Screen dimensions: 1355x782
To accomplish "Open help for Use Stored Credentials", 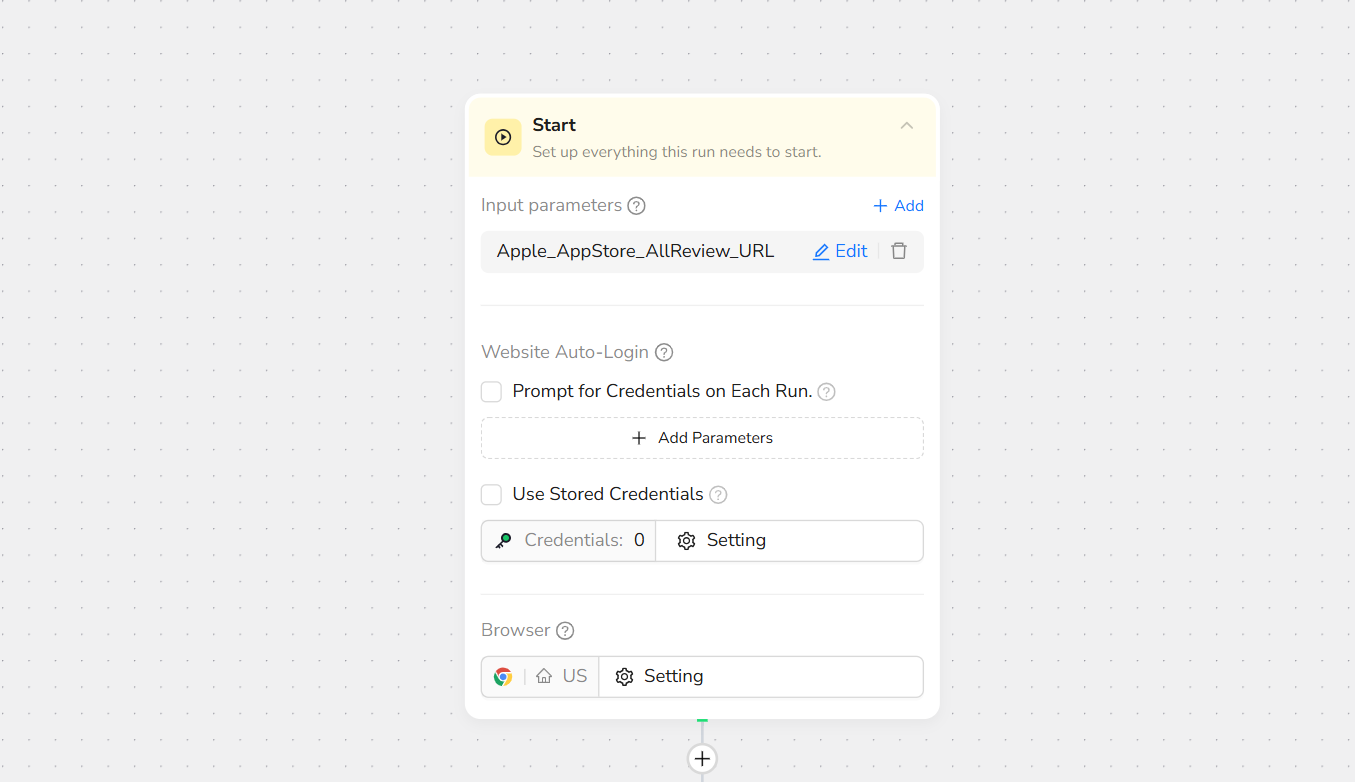I will (718, 495).
